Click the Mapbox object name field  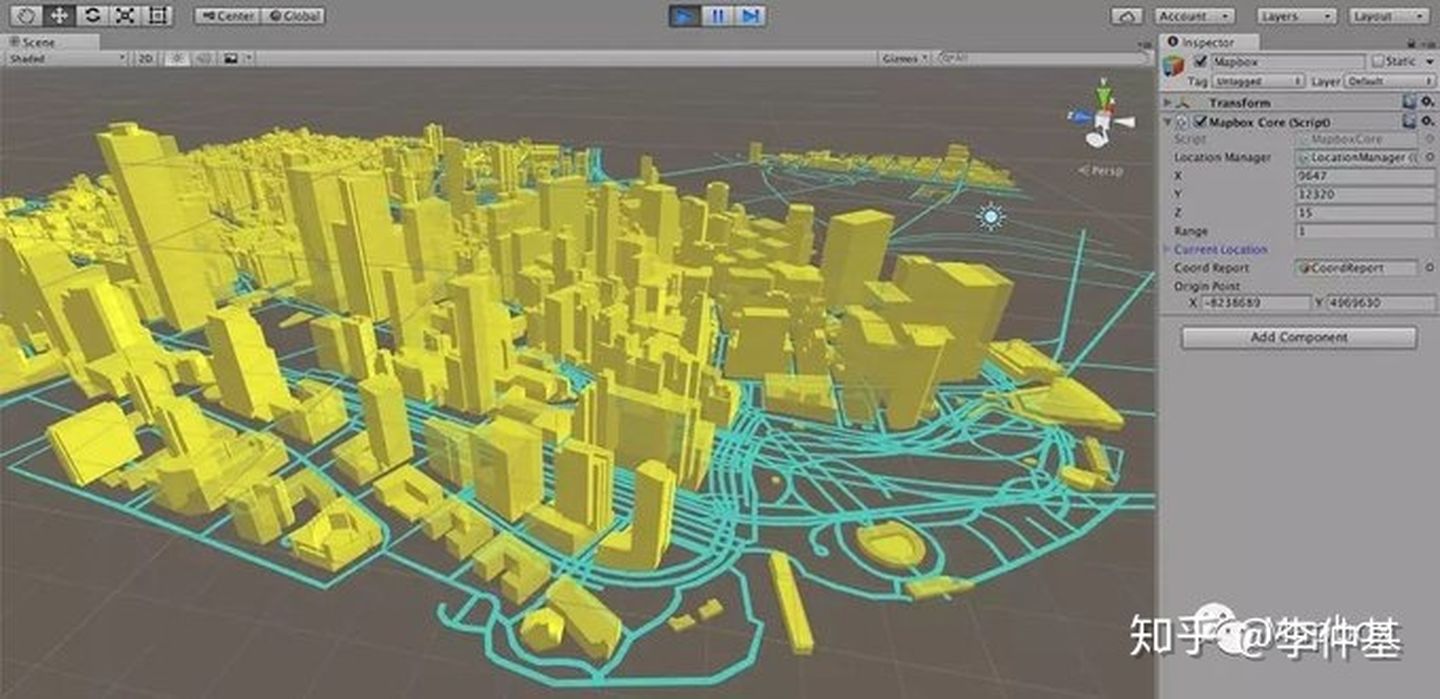1286,61
